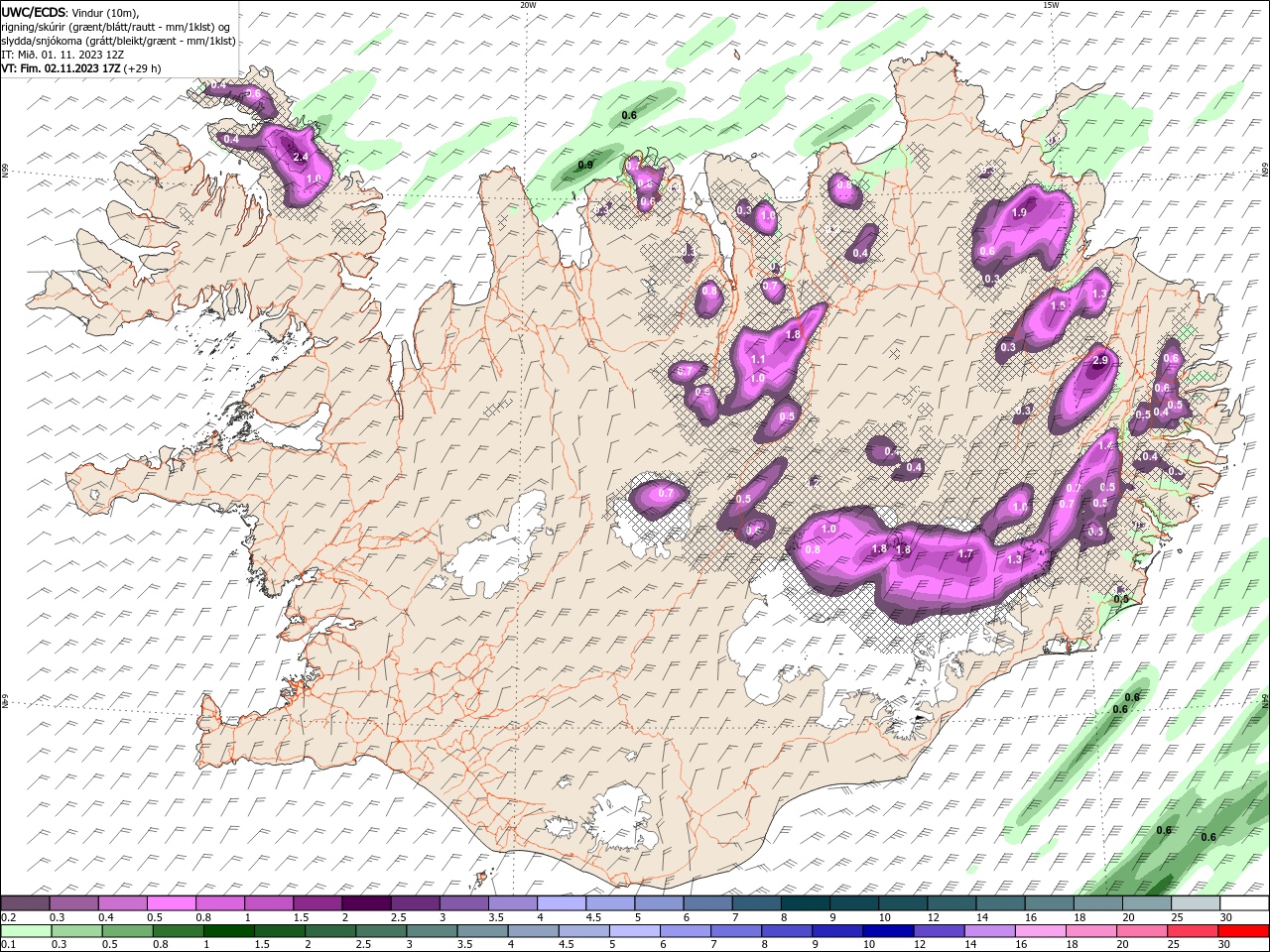Select the bright pink swatch between 0.5 and 0.8 in the top legend row
This screenshot has width=1270, height=952.
point(171,903)
